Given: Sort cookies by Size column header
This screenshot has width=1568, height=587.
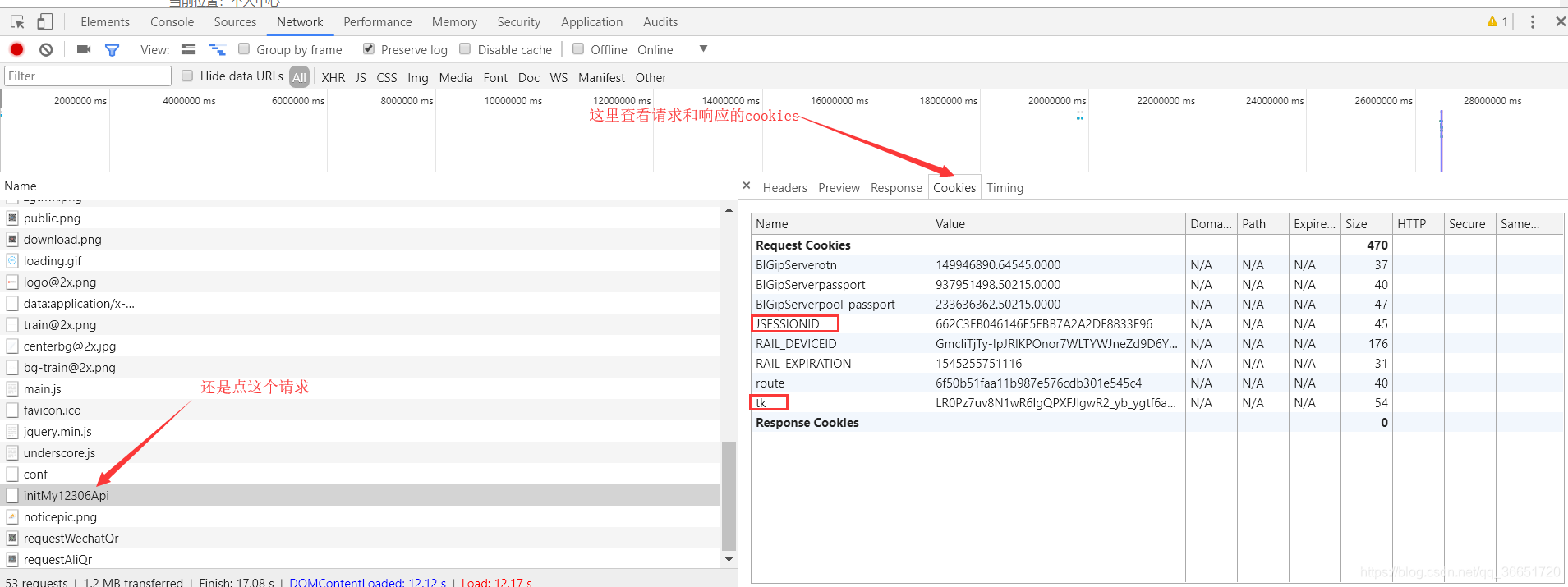Looking at the screenshot, I should coord(1366,223).
